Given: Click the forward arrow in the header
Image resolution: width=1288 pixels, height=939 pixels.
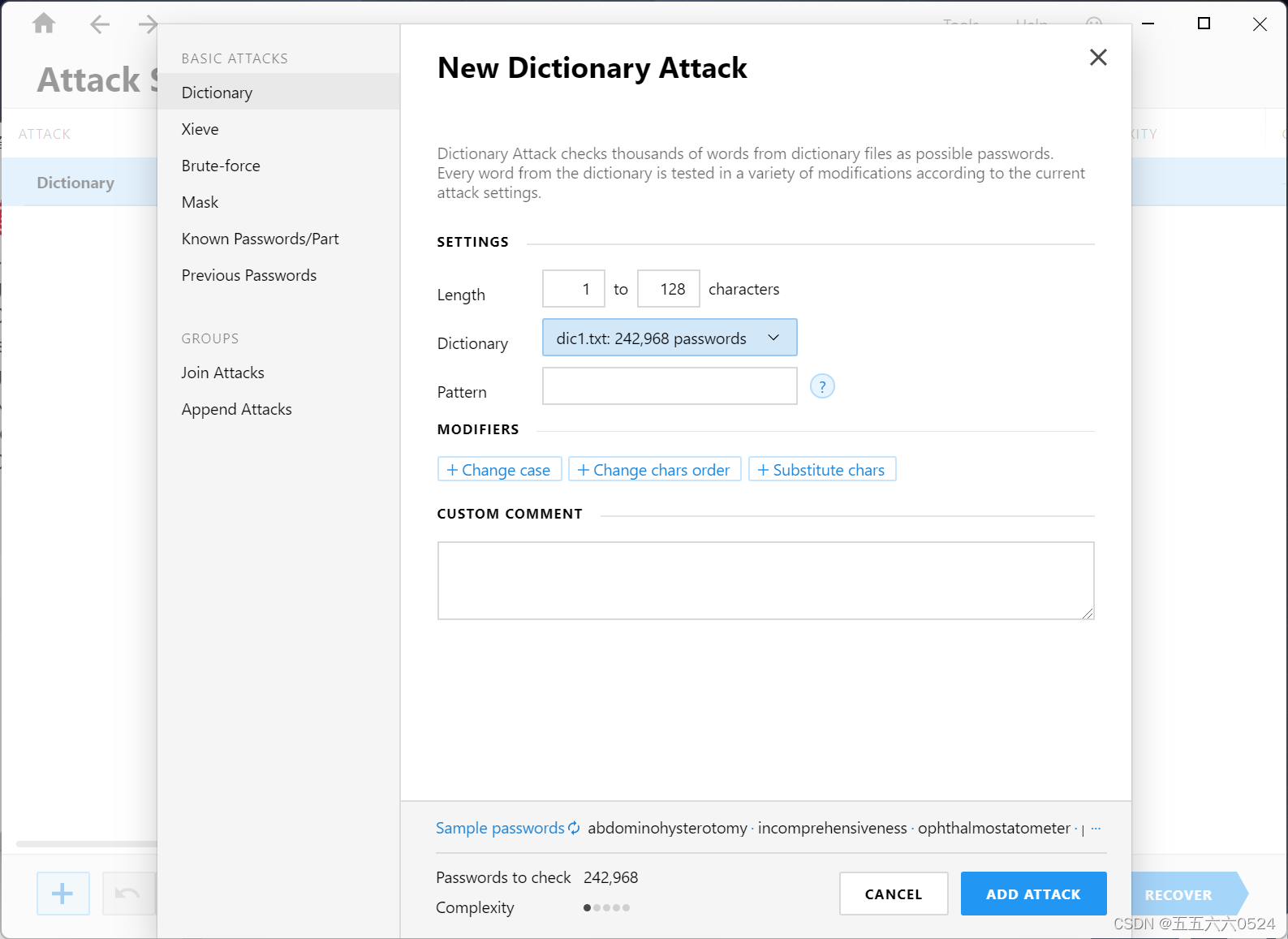Looking at the screenshot, I should (147, 24).
